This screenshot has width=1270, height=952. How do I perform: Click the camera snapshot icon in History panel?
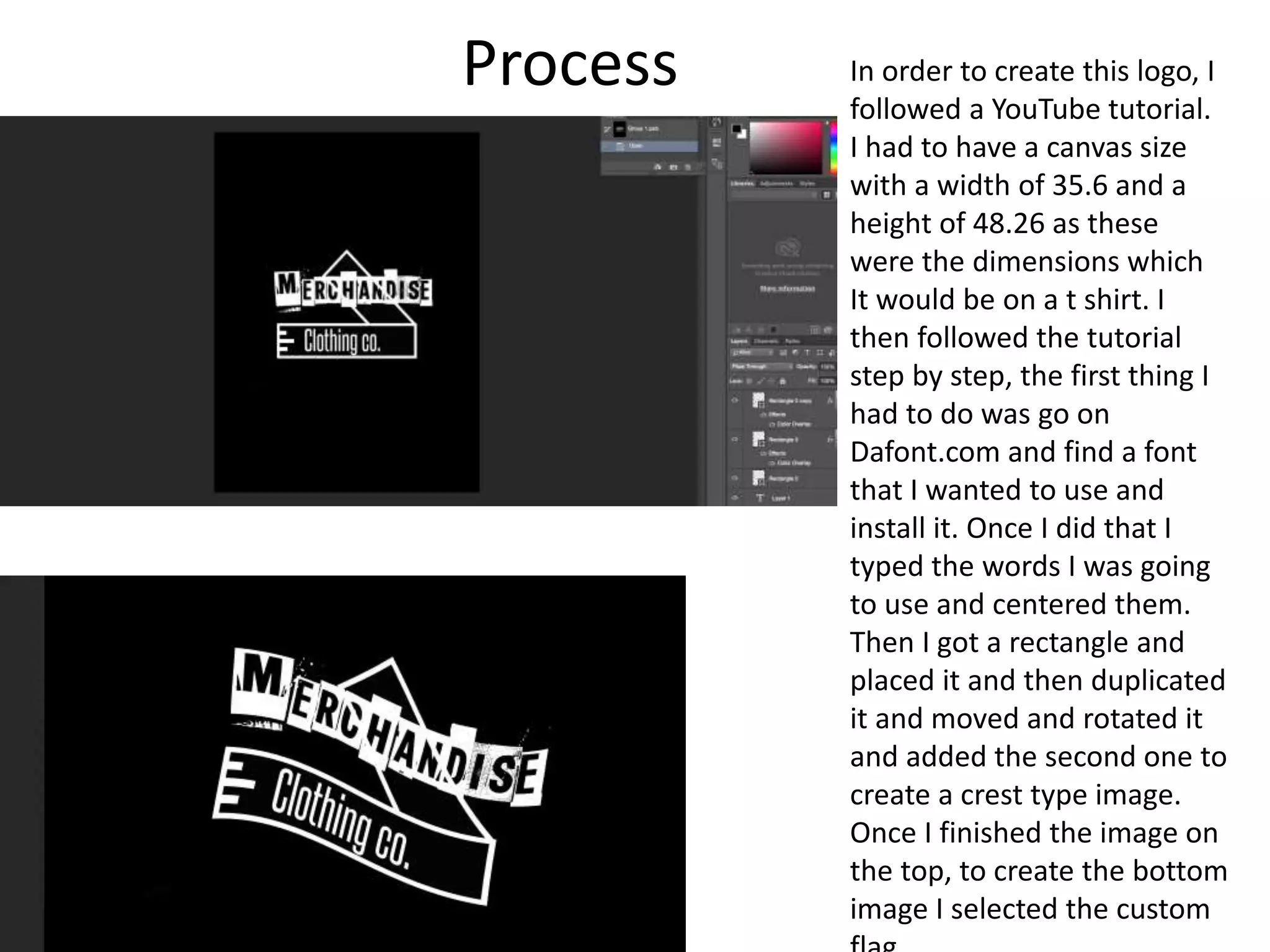point(673,167)
